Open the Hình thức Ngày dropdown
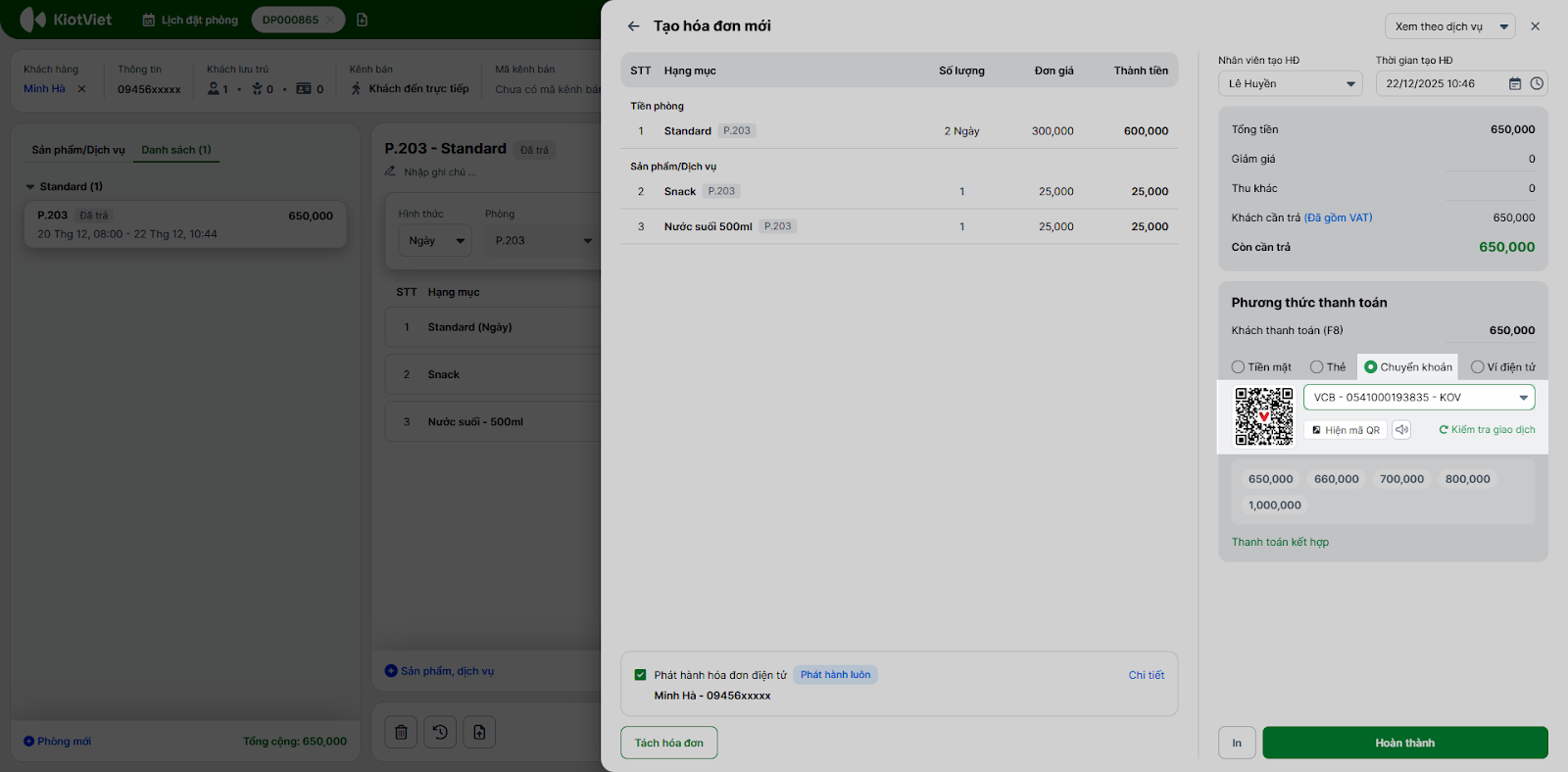Image resolution: width=1568 pixels, height=772 pixels. coord(435,241)
